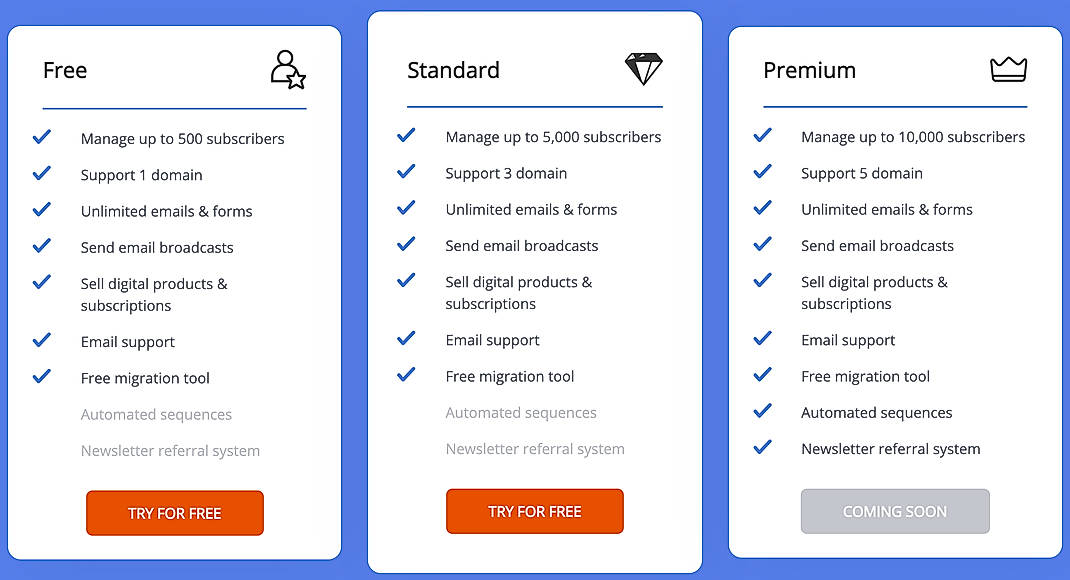
Task: Click the grayed-out 'Automated sequences' in Standard
Action: (521, 412)
